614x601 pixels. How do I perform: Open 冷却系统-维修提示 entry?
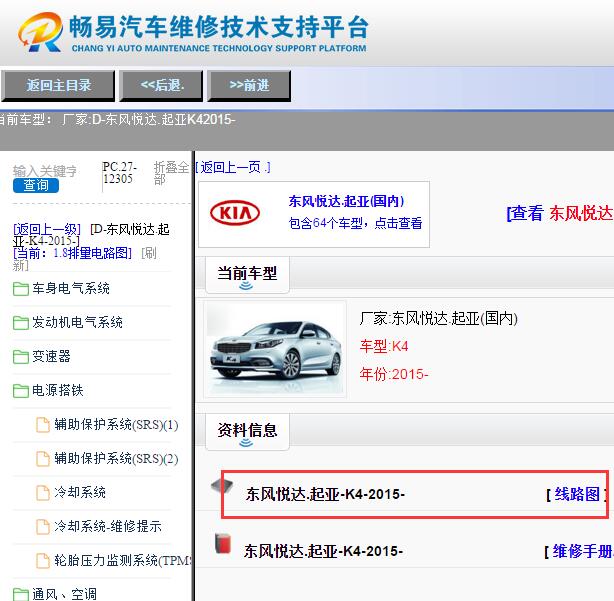click(108, 527)
